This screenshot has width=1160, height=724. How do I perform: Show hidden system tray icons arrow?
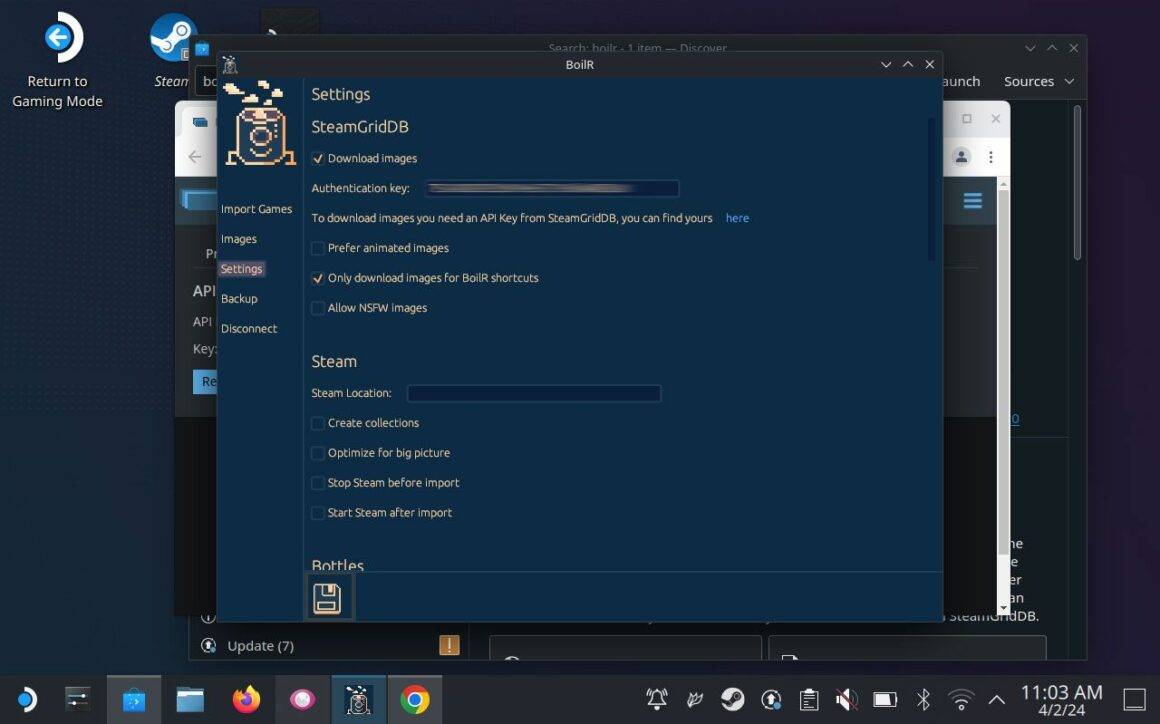point(996,699)
